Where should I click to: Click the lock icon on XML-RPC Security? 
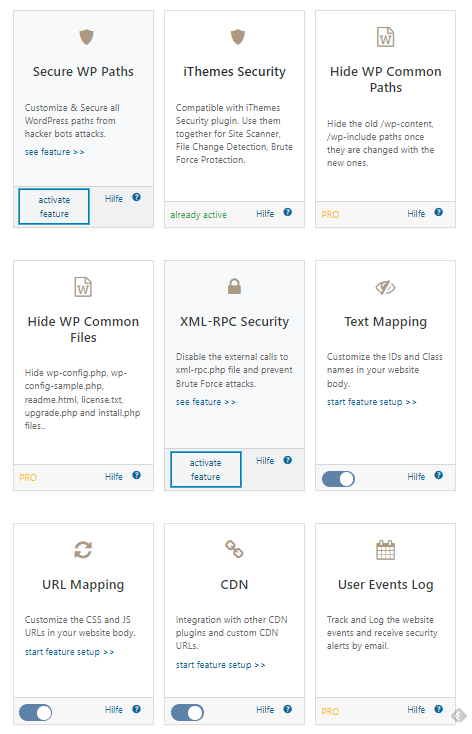234,286
